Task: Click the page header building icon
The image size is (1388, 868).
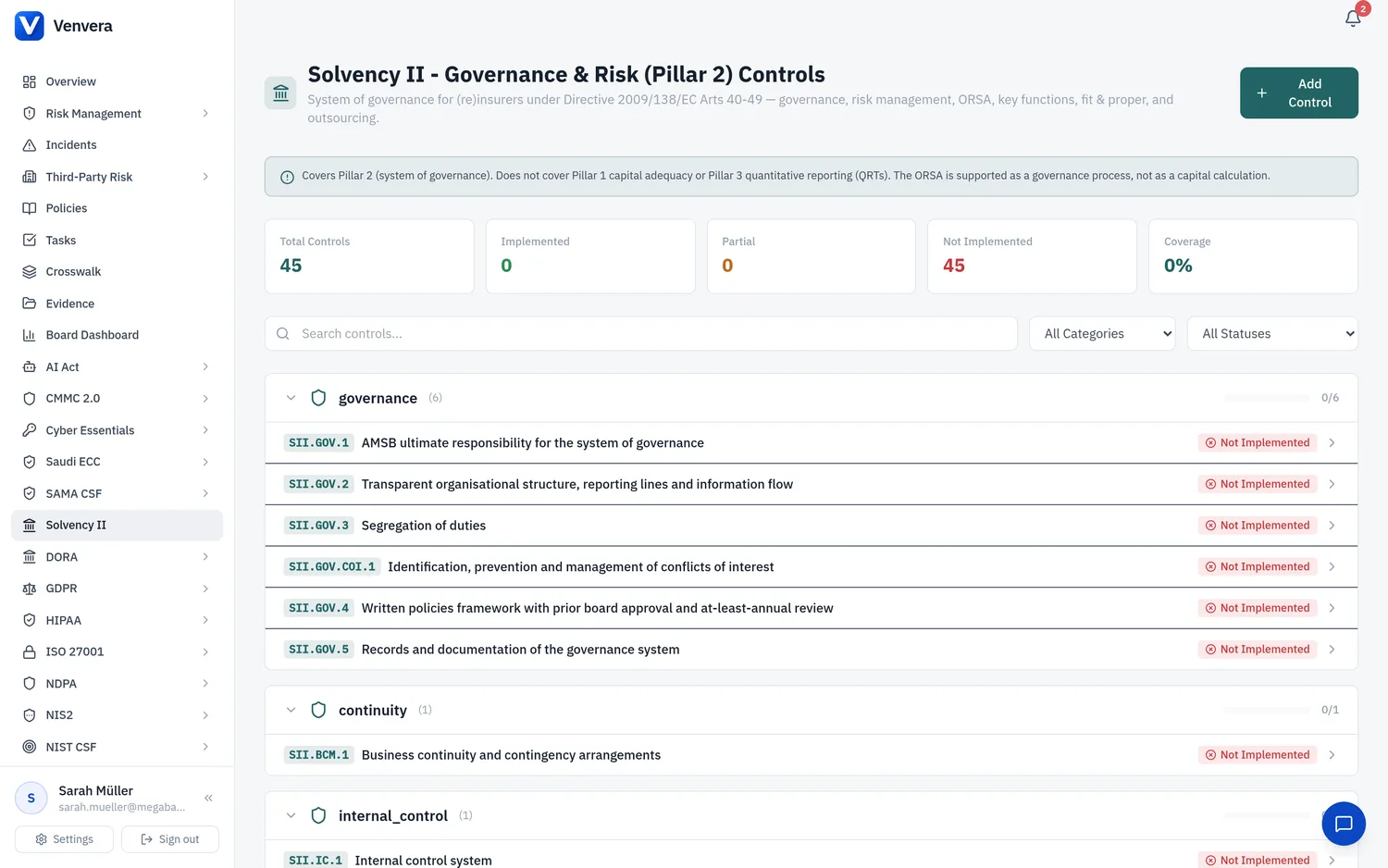Action: click(x=280, y=93)
